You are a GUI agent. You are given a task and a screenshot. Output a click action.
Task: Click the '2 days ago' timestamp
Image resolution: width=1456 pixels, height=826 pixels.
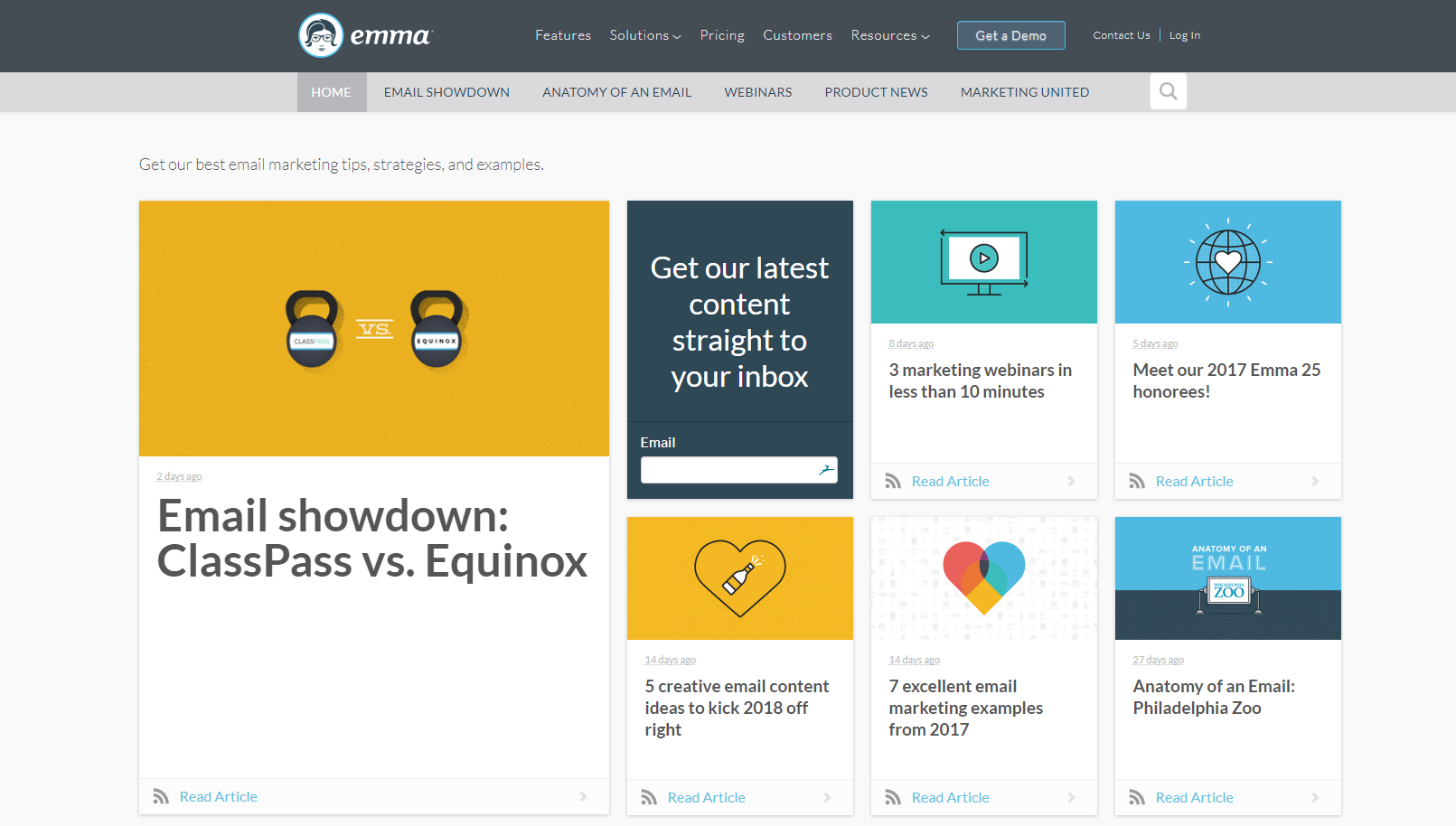(x=179, y=476)
